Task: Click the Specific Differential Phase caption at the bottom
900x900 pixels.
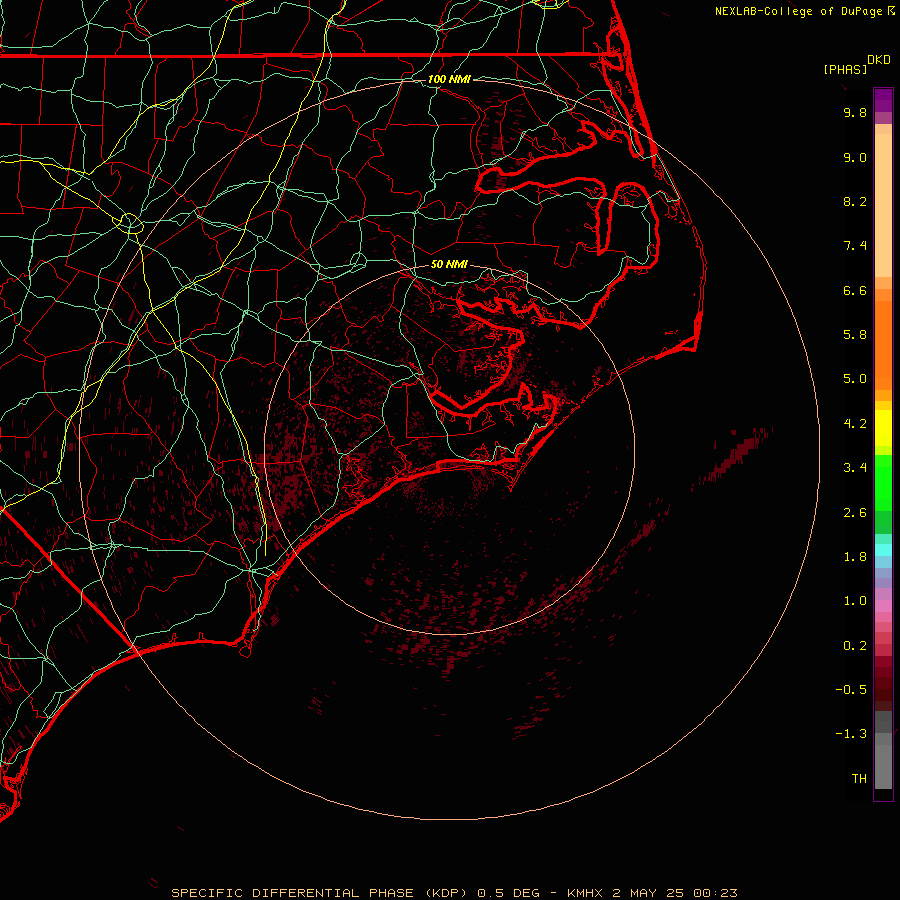Action: pyautogui.click(x=454, y=893)
